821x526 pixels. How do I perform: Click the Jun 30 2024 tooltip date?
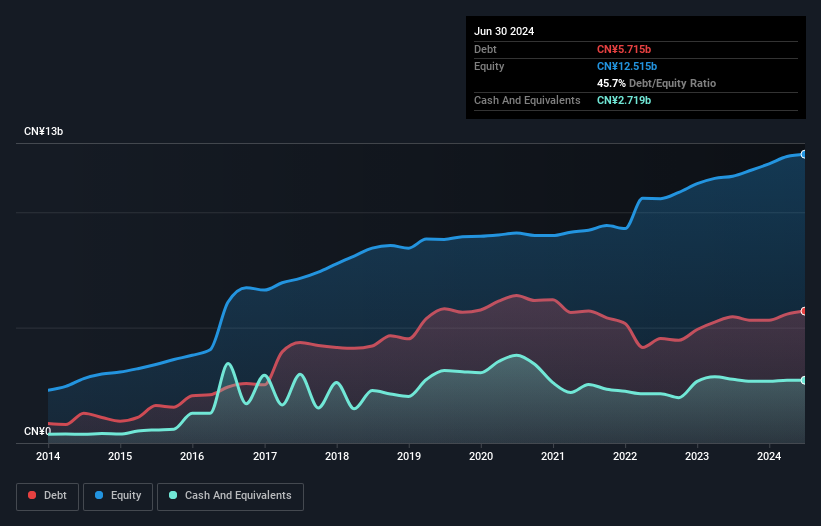tap(504, 31)
